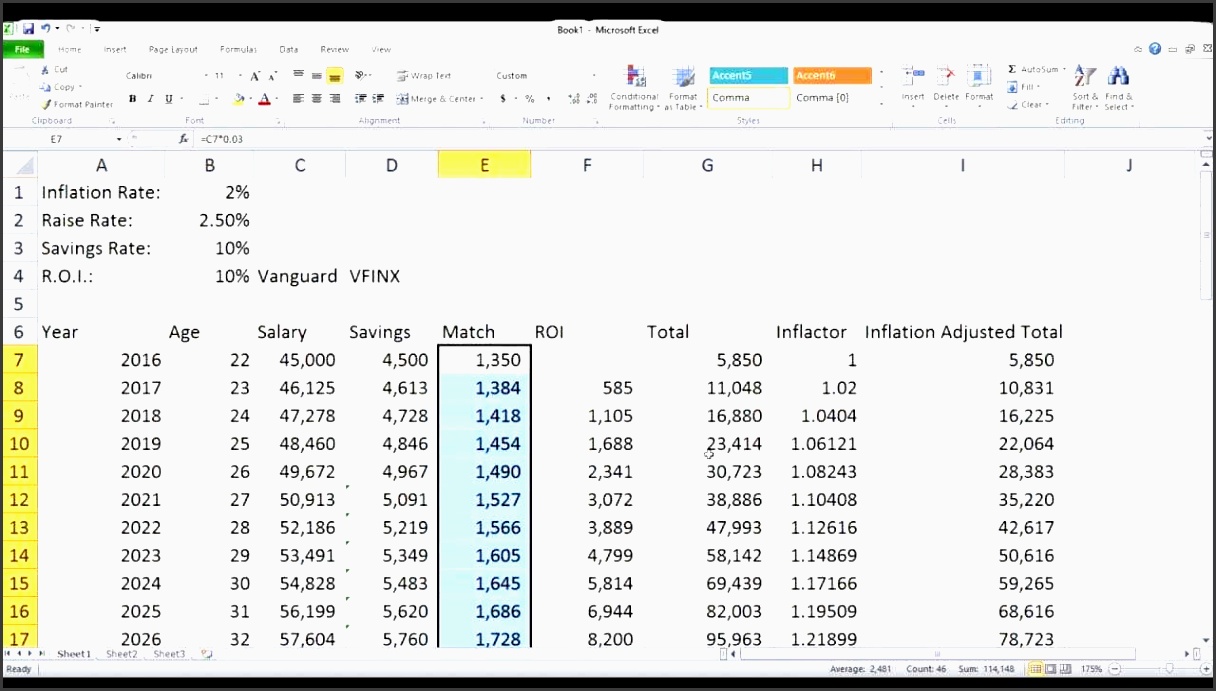Increase decimal places
This screenshot has width=1216, height=691.
click(x=573, y=99)
